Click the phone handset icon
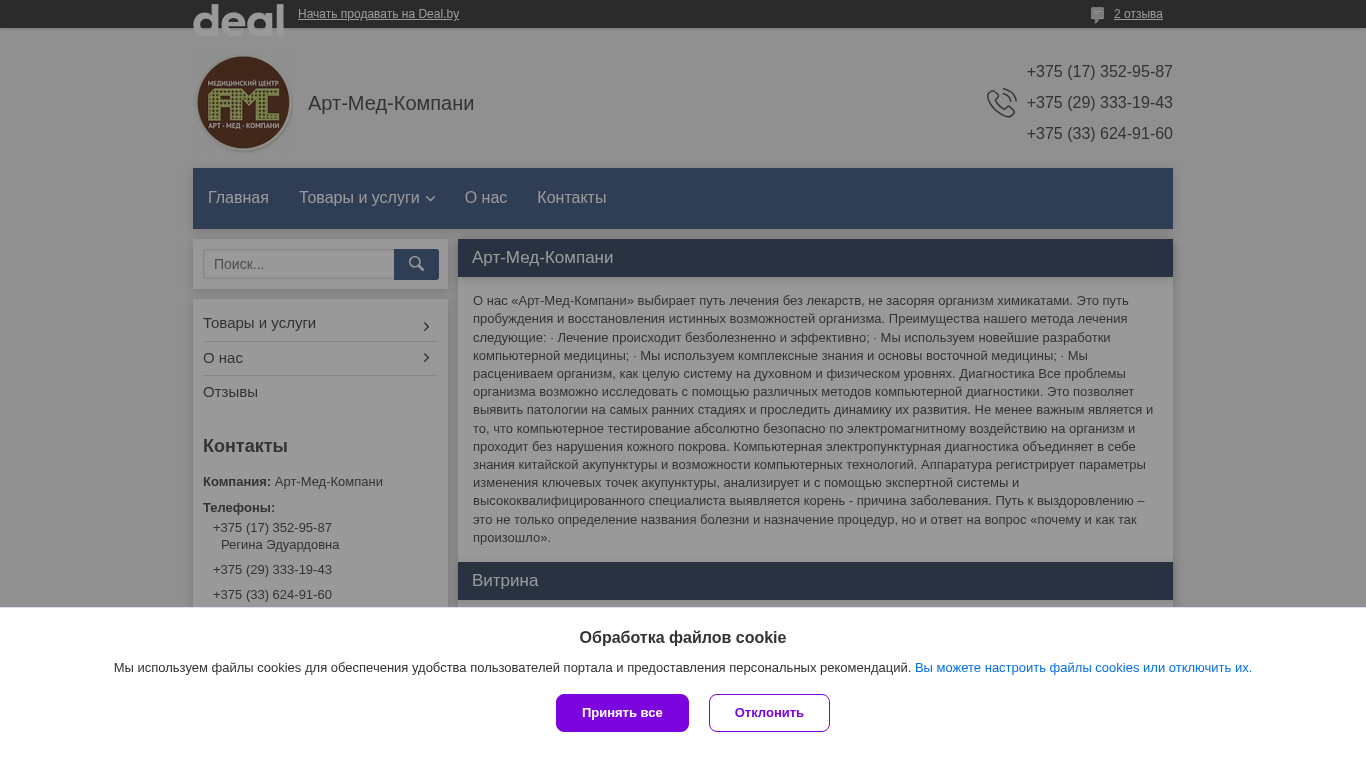Image resolution: width=1366 pixels, height=768 pixels. tap(1001, 103)
